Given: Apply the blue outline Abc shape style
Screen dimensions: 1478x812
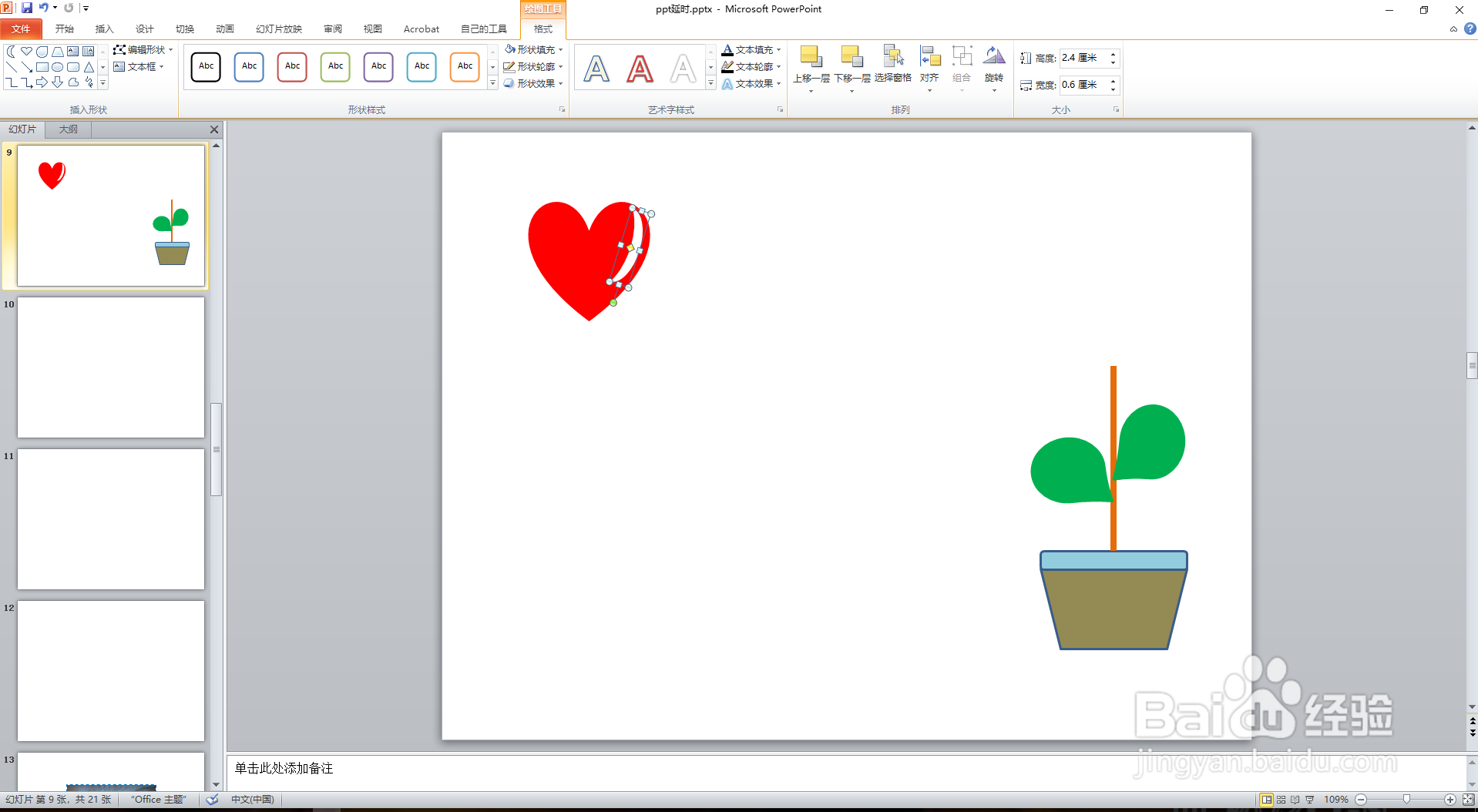Looking at the screenshot, I should [x=249, y=67].
